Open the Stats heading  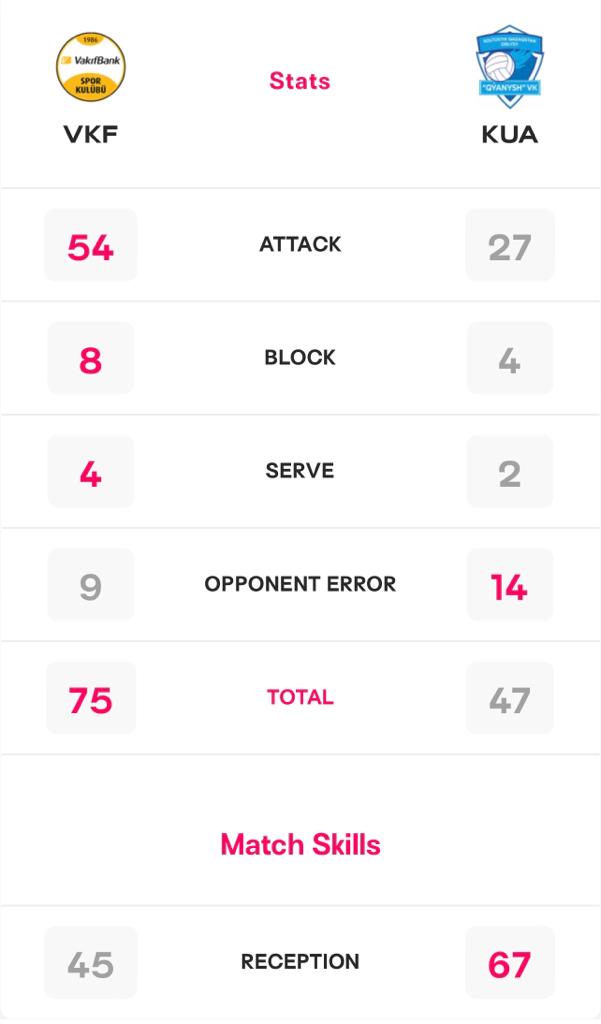point(300,81)
